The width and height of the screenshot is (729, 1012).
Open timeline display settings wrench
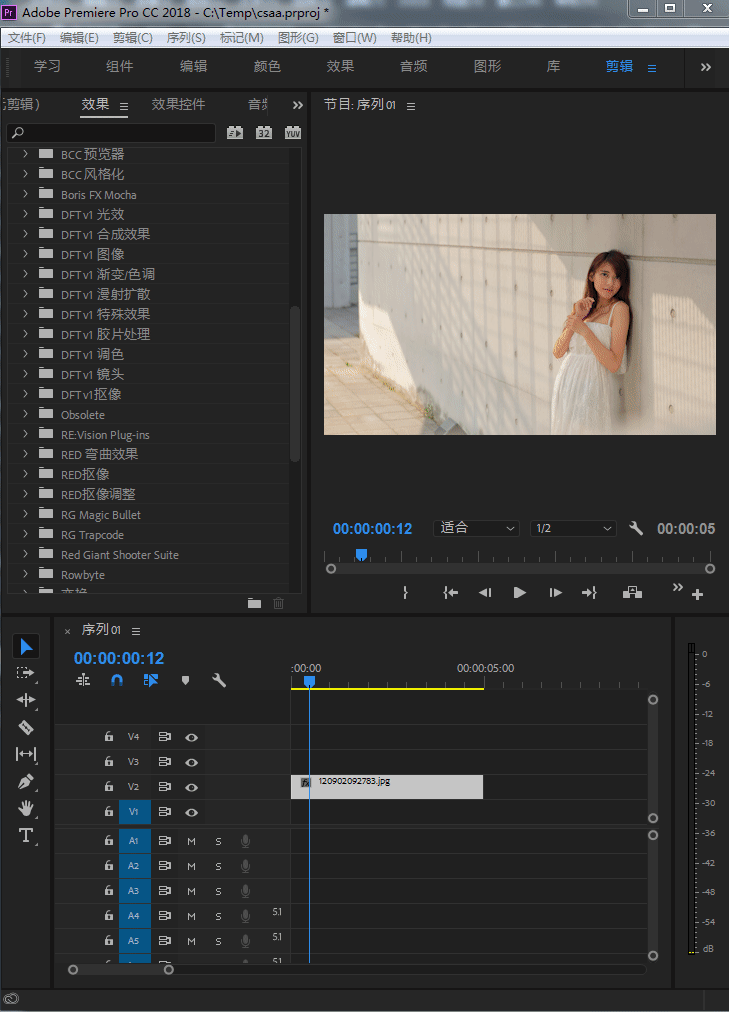(x=219, y=680)
